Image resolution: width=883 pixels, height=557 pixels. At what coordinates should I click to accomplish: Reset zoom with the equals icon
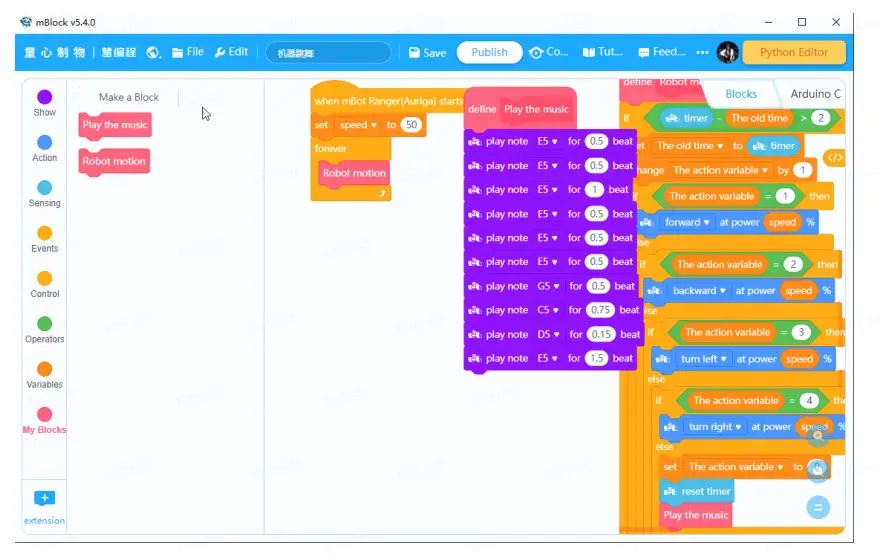(x=818, y=507)
